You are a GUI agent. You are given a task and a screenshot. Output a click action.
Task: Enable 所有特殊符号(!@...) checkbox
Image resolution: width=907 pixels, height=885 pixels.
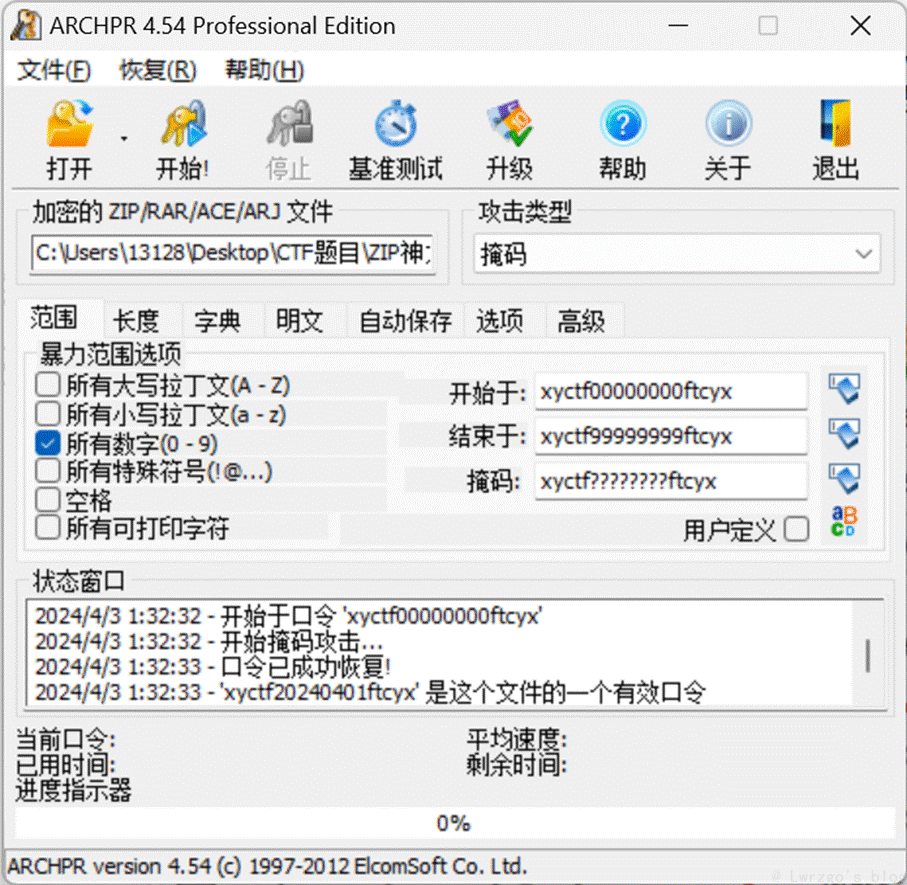[47, 471]
